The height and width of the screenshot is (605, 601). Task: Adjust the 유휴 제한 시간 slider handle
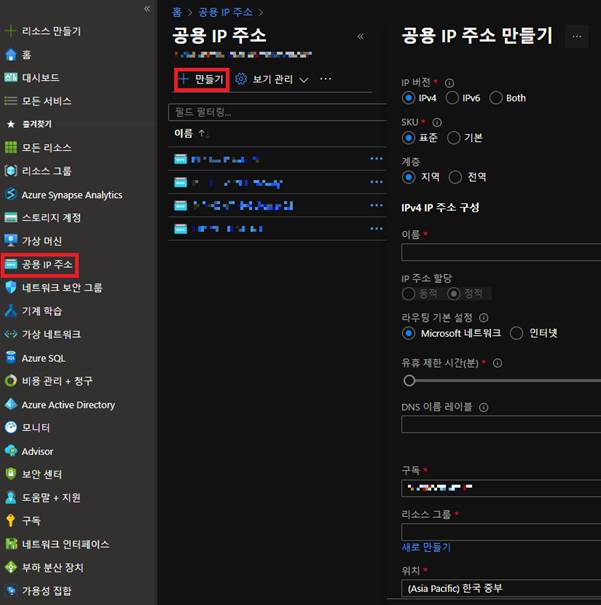(409, 381)
